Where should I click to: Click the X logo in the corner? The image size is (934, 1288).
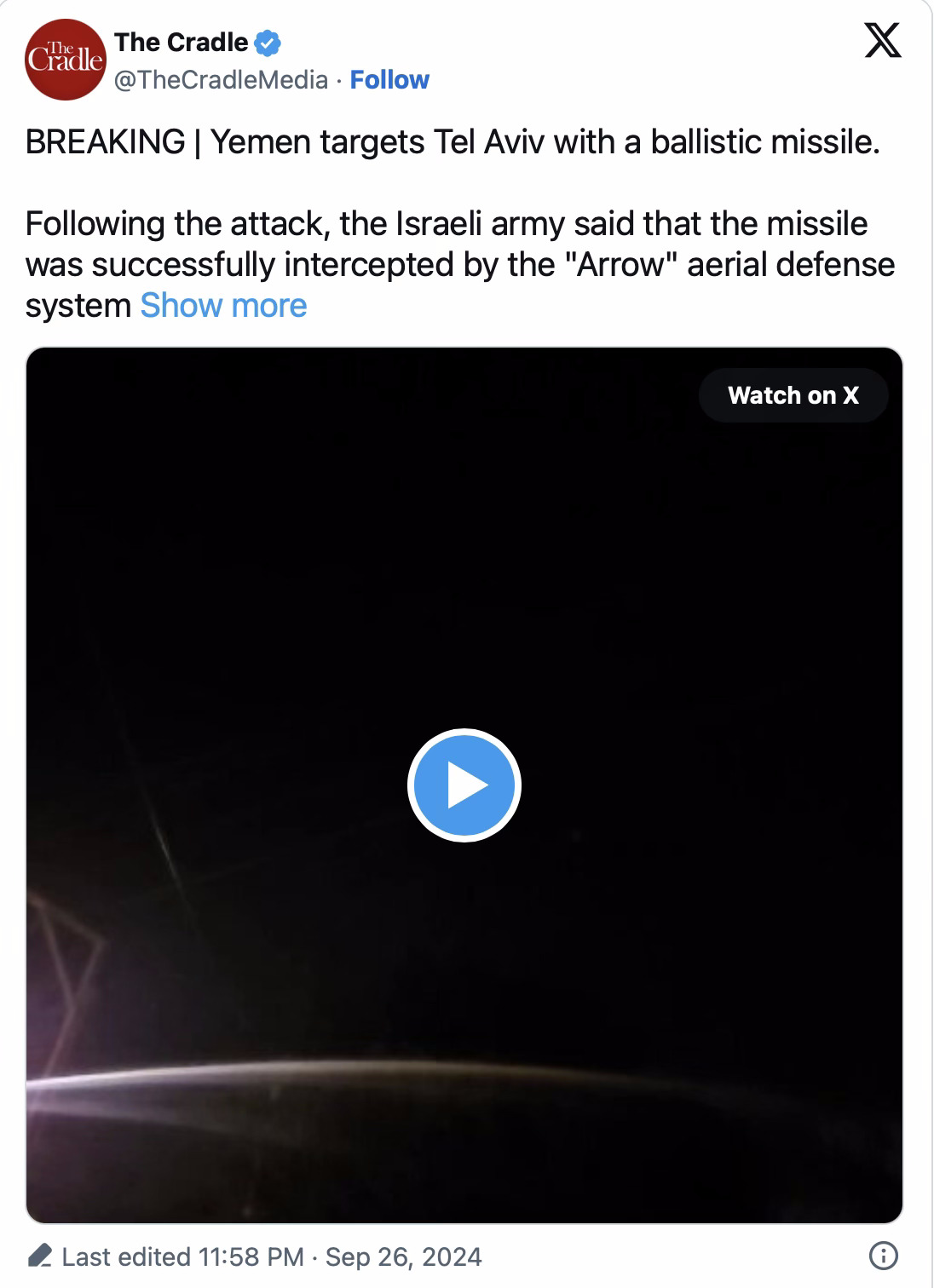pyautogui.click(x=882, y=42)
